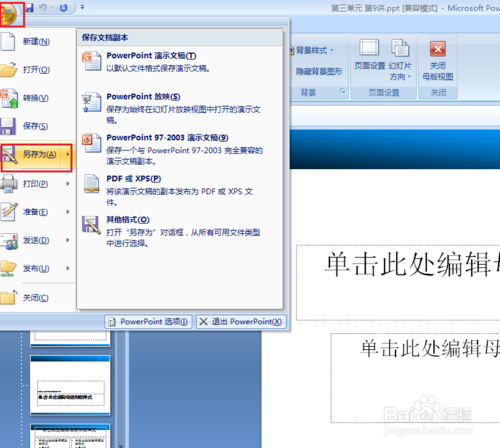The image size is (500, 448).
Task: Click the 其他格式 save icon
Action: [92, 225]
